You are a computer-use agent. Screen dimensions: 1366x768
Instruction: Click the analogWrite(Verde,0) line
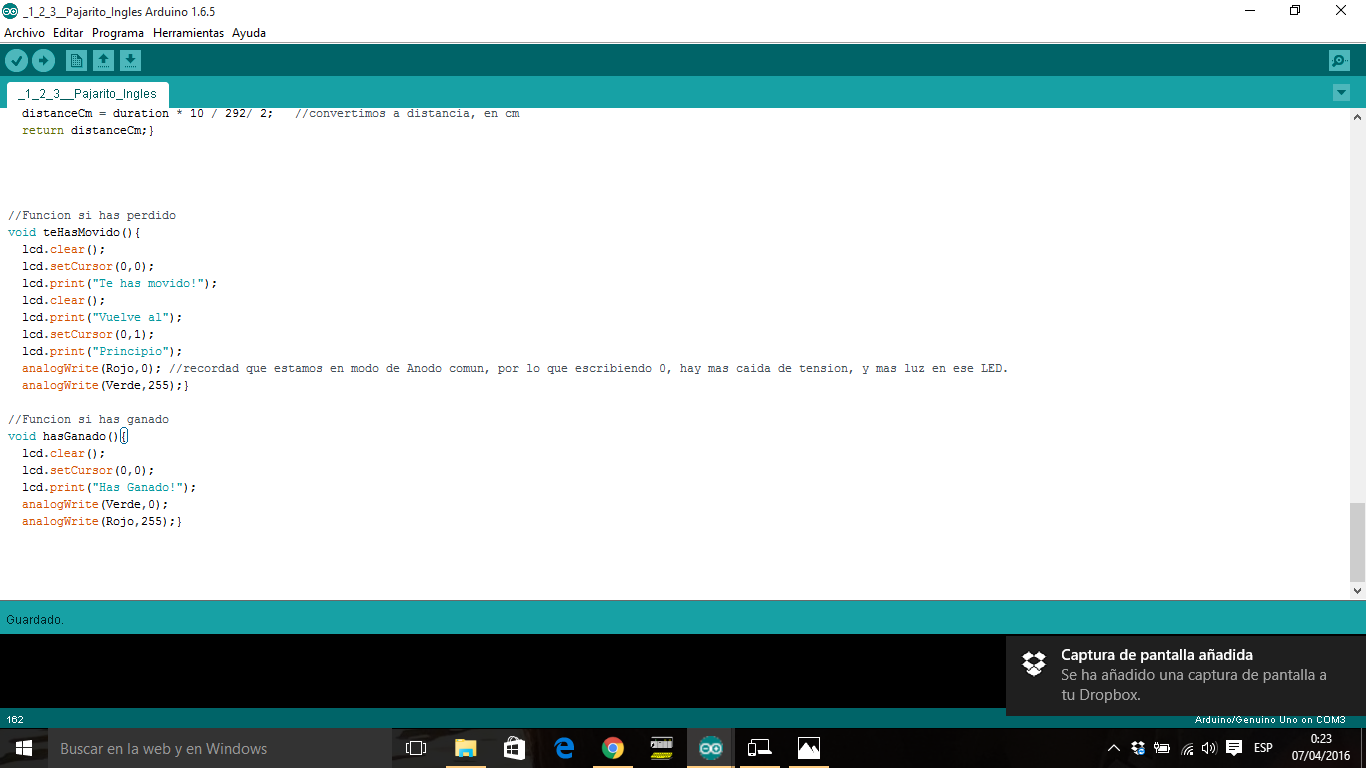tap(95, 504)
